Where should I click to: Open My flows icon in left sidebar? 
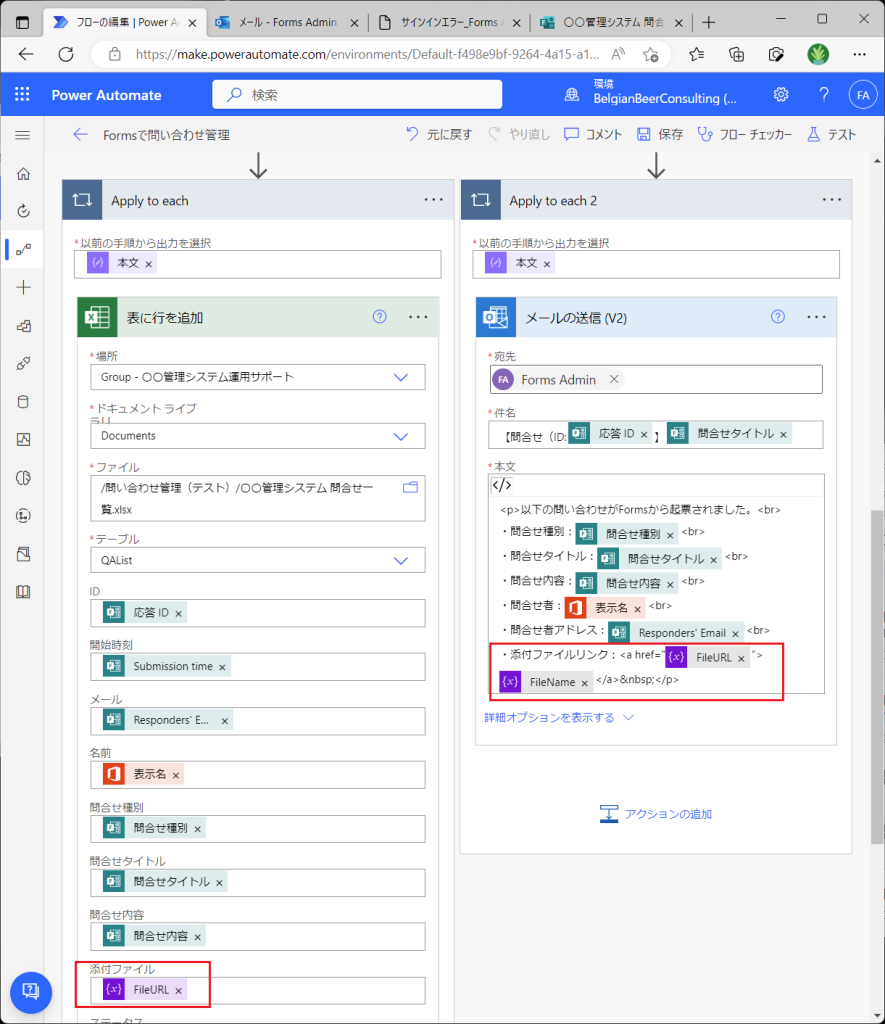[x=24, y=249]
